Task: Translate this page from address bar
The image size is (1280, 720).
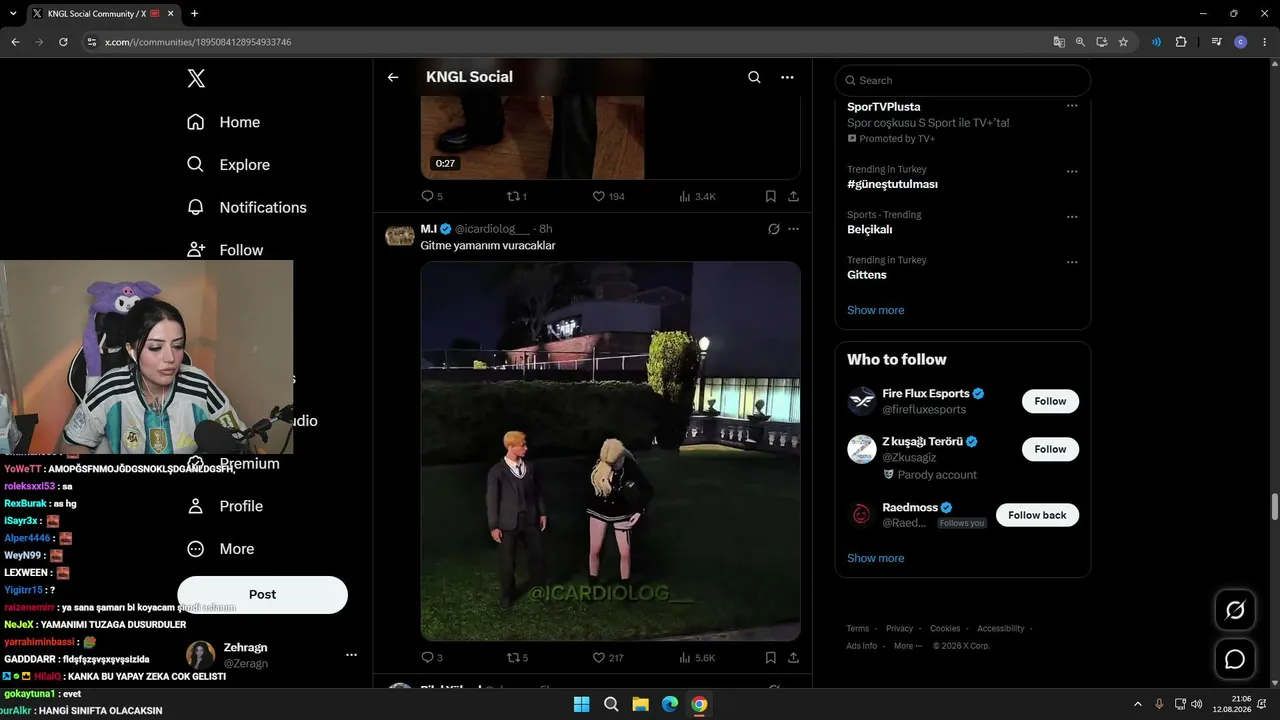Action: pos(1059,42)
